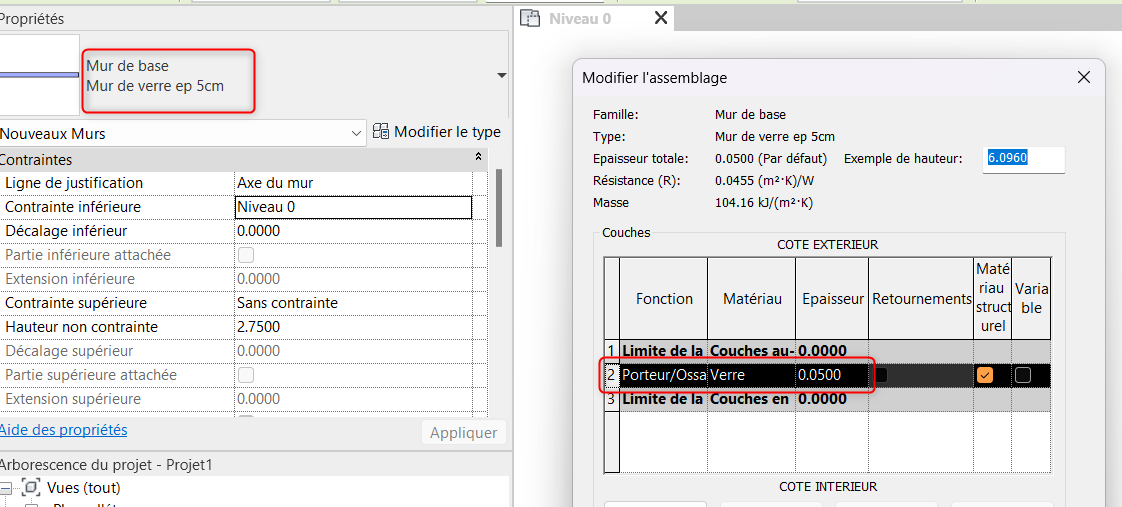Click the wall type preview thumbnail
The height and width of the screenshot is (507, 1122).
(x=39, y=74)
